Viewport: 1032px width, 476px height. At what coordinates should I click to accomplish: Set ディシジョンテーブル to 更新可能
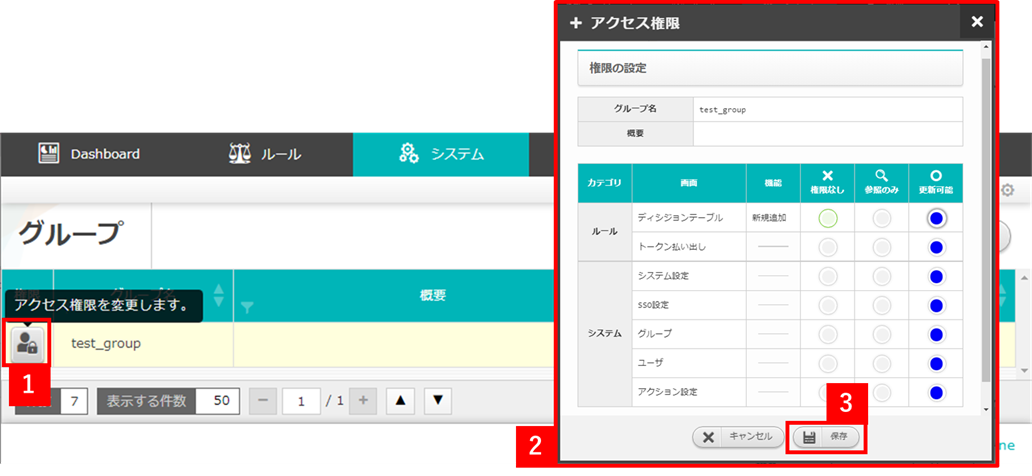pos(937,219)
